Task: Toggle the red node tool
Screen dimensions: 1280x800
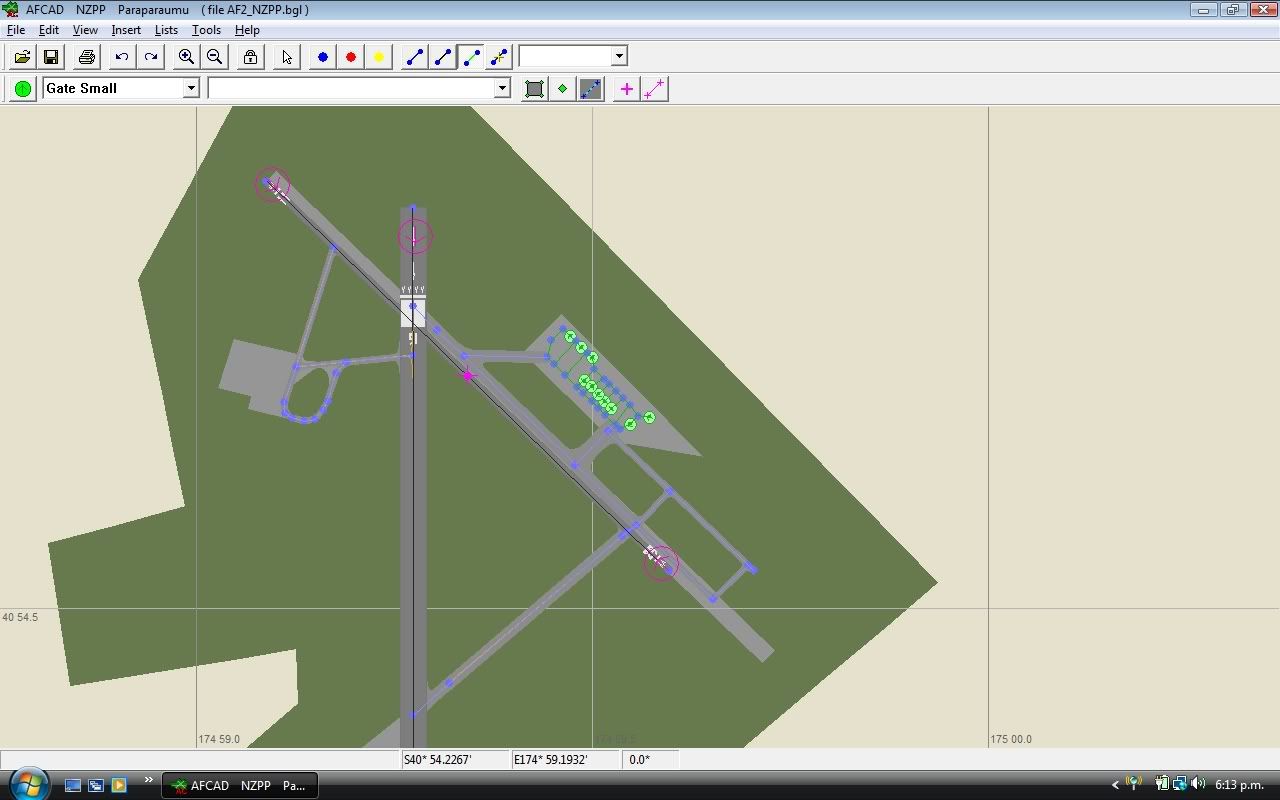Action: [350, 57]
